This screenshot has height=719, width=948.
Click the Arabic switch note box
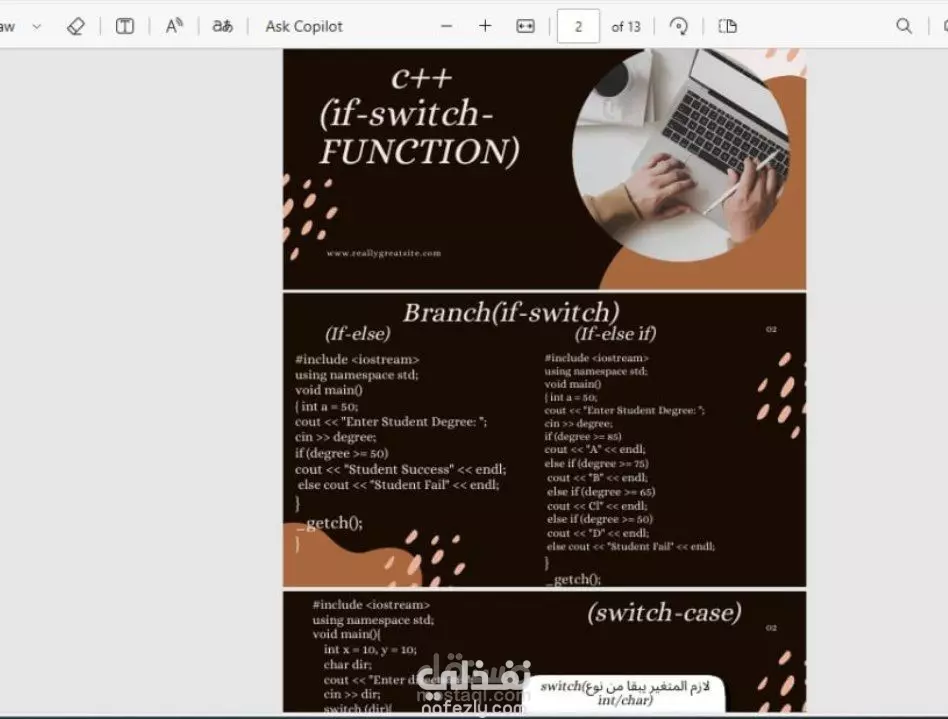[625, 693]
